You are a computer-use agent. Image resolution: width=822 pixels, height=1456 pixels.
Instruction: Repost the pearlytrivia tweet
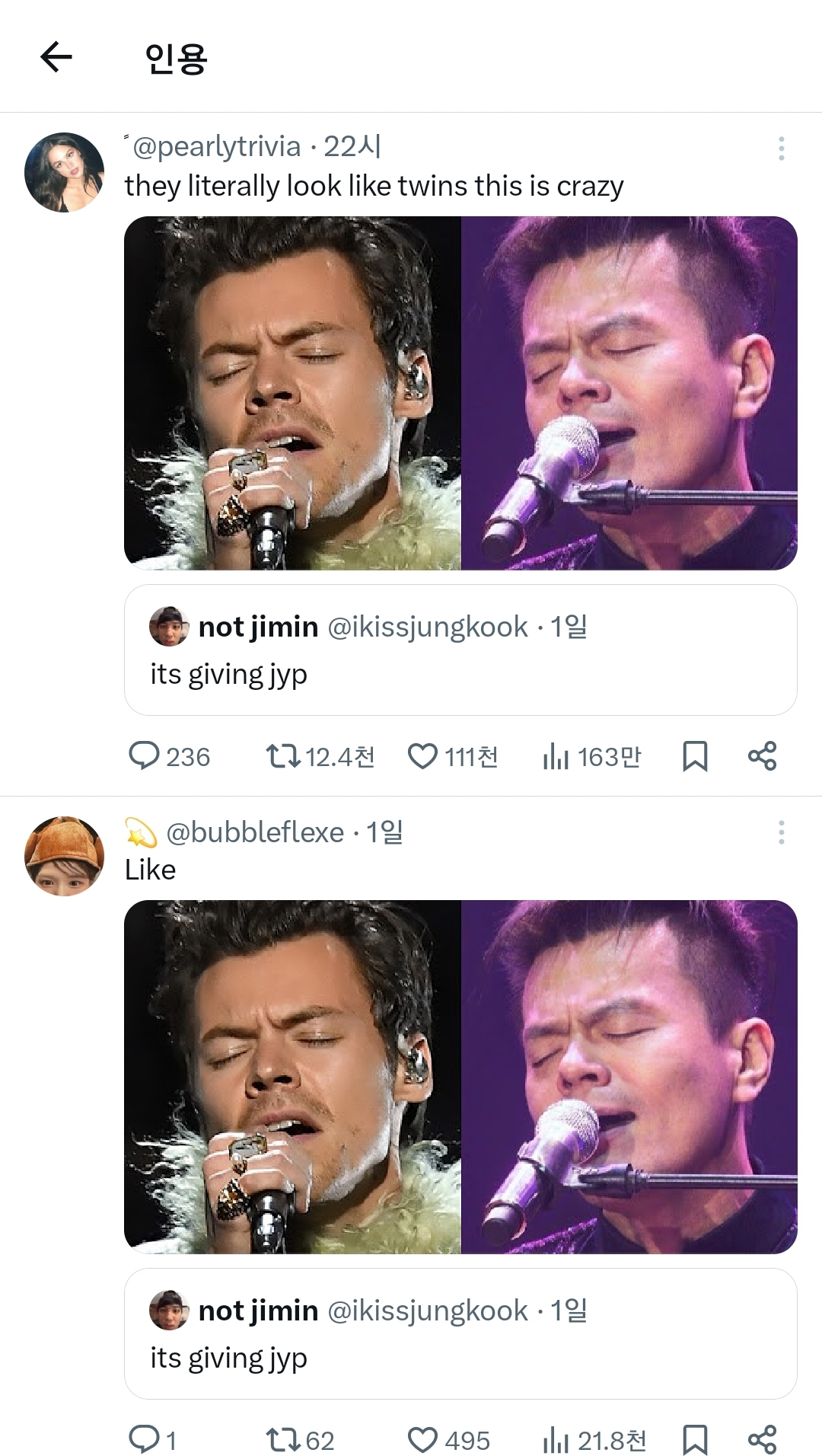(320, 756)
